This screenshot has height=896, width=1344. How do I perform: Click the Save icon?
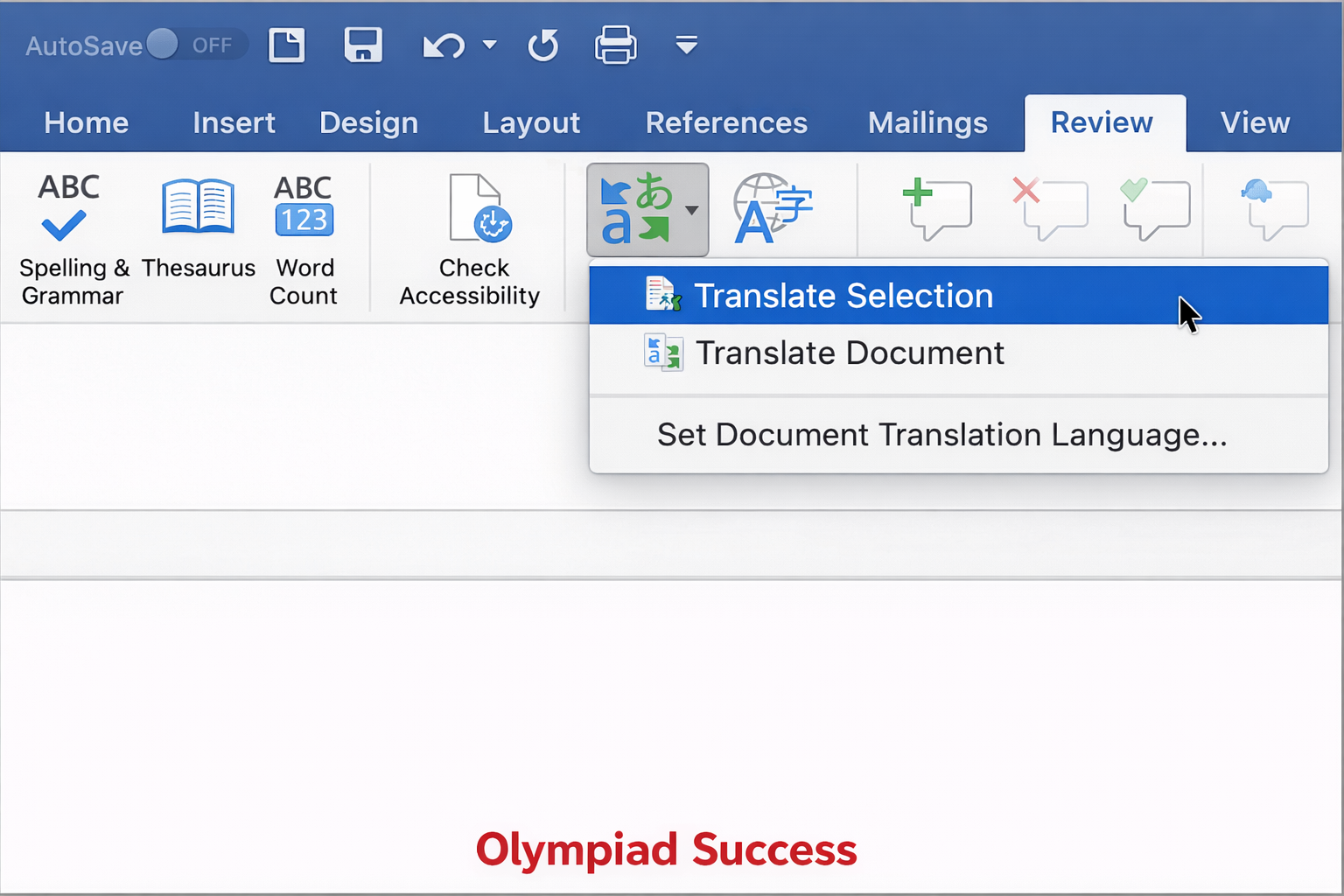(363, 44)
